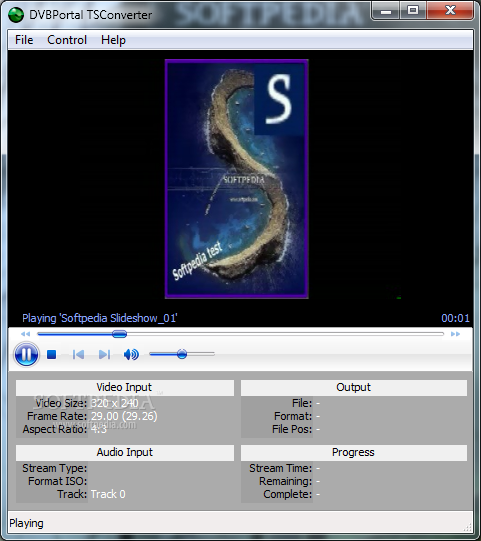Click the volume slider knob
Screen dimensions: 481x541
(182, 354)
